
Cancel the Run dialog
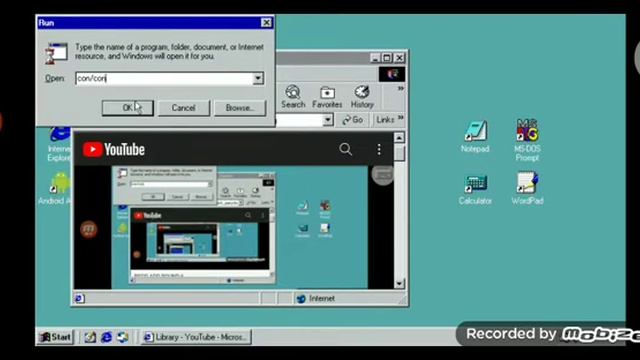pyautogui.click(x=184, y=108)
